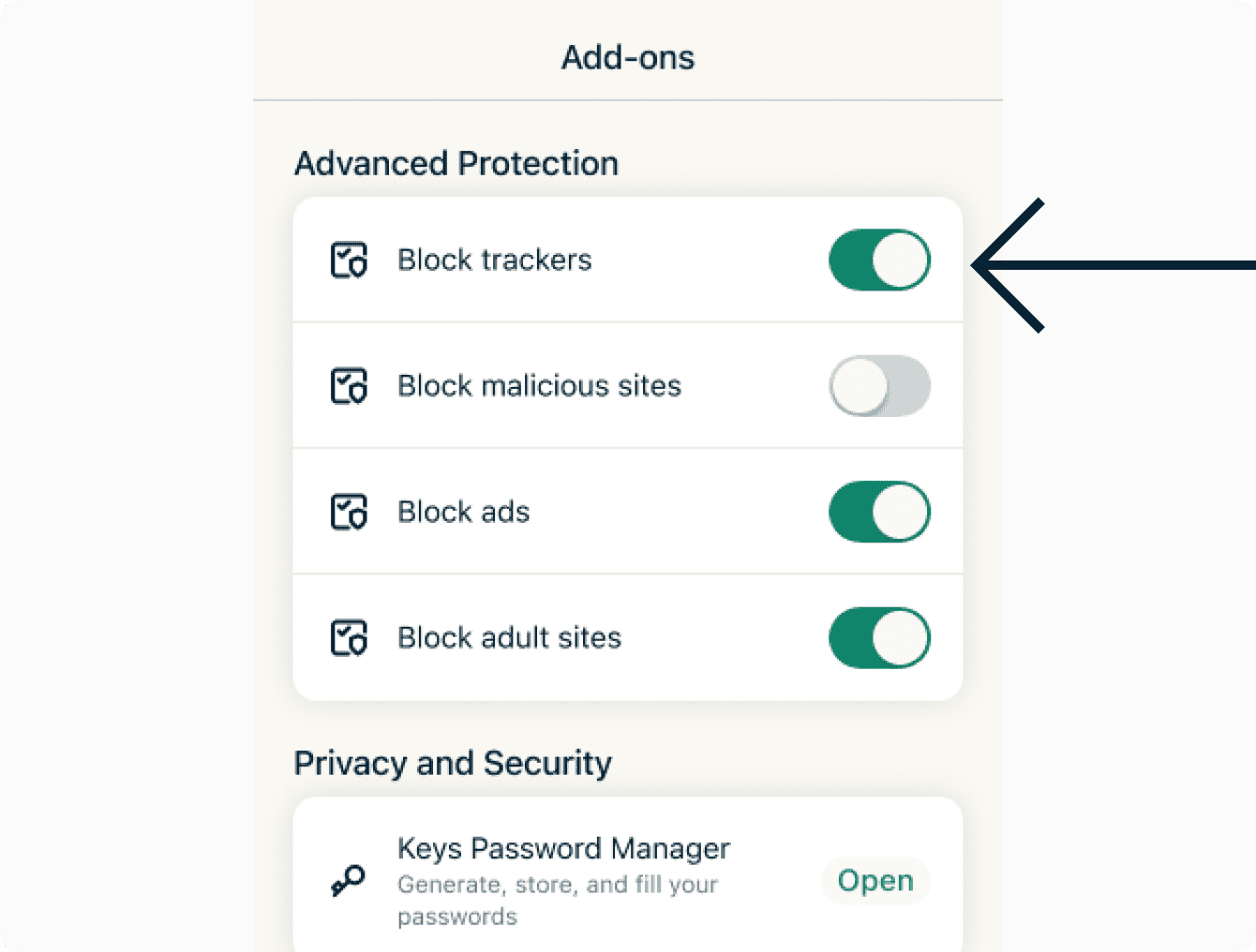Click the Add-ons page title

coord(628,58)
